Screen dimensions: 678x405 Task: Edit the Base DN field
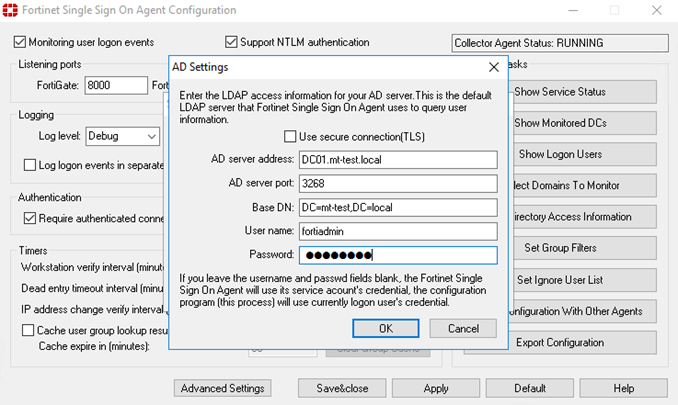pos(397,207)
